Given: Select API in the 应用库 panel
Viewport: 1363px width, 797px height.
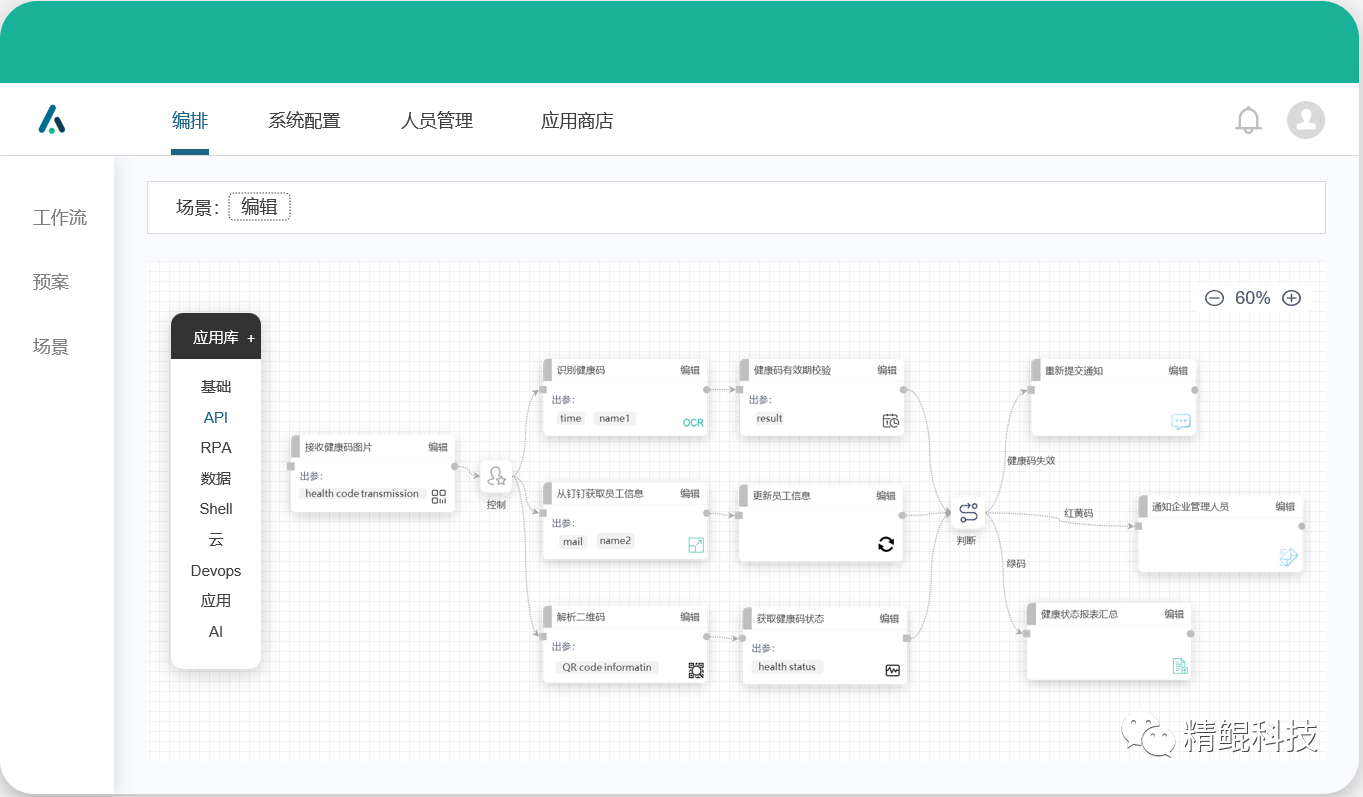Looking at the screenshot, I should click(215, 417).
